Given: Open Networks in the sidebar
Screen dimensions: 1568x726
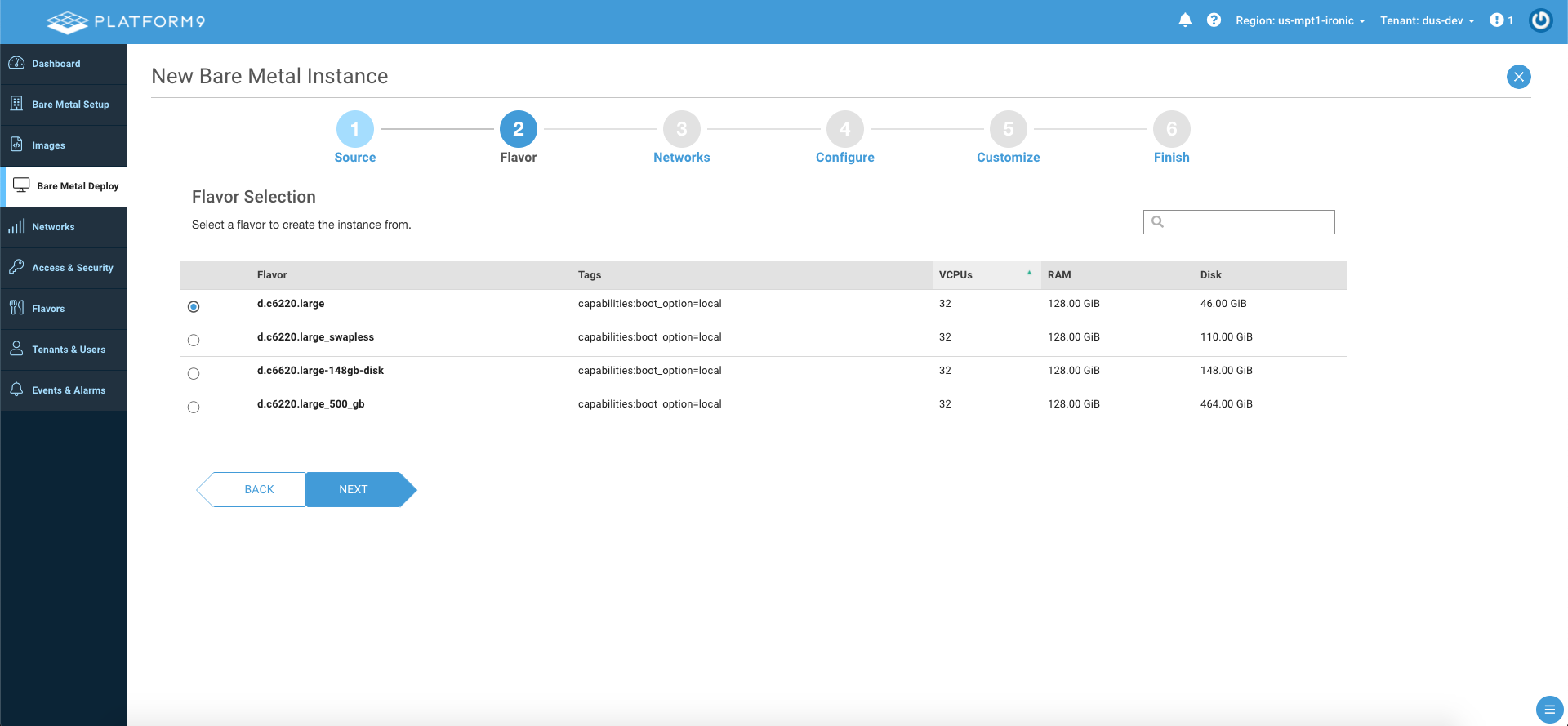Looking at the screenshot, I should (x=64, y=227).
